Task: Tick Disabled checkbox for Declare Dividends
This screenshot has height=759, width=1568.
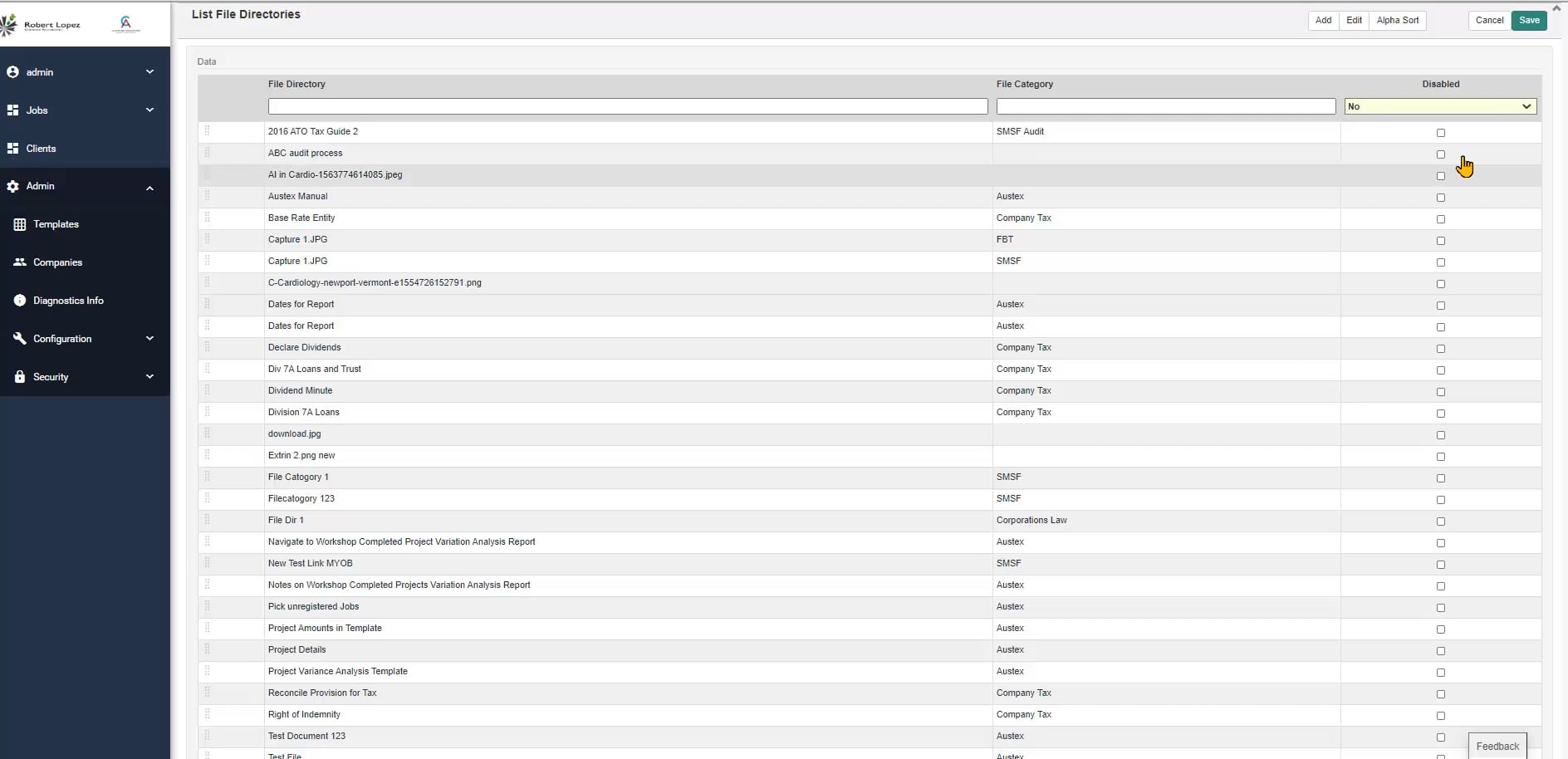Action: tap(1441, 349)
